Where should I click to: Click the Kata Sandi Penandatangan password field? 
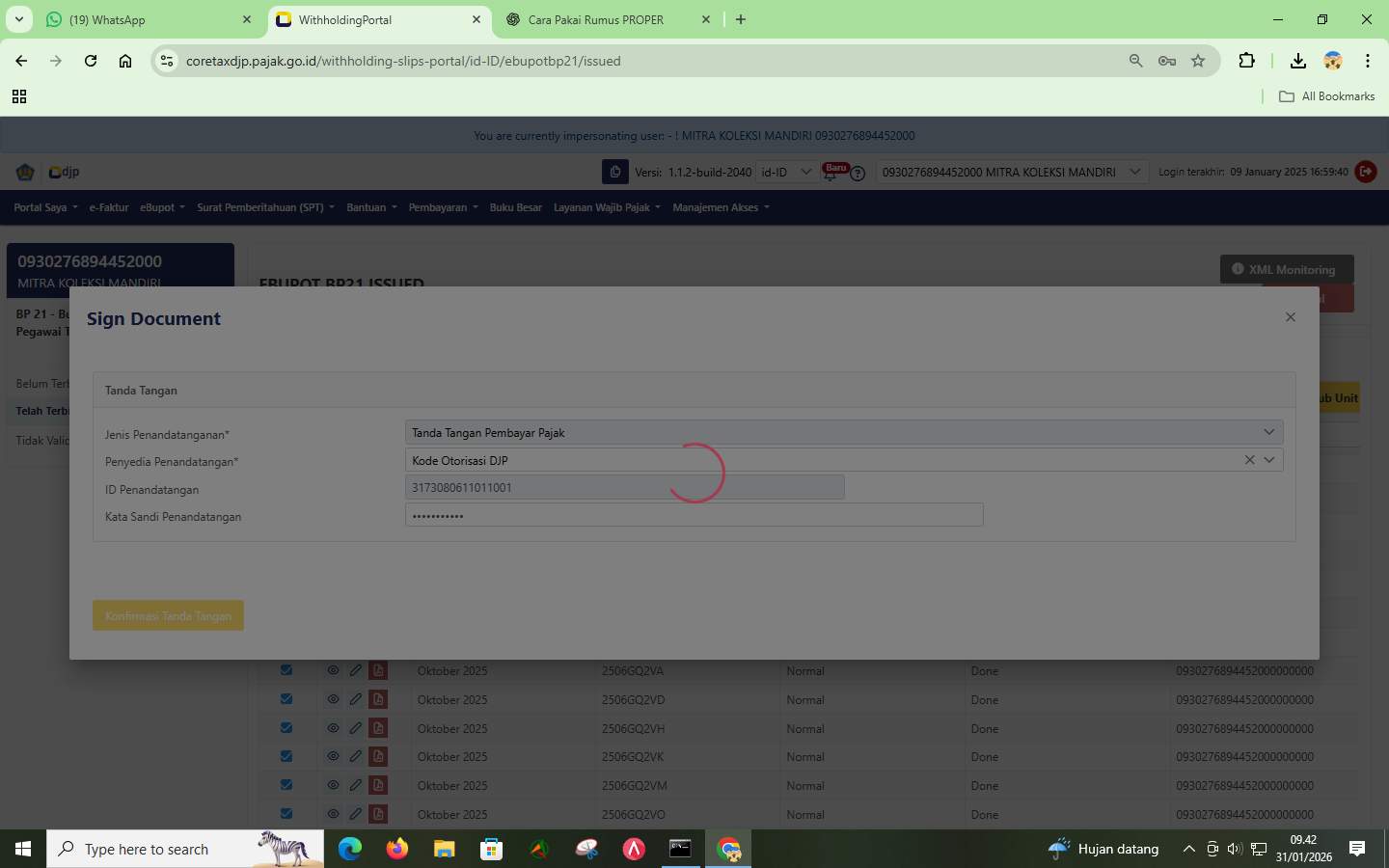pos(694,515)
